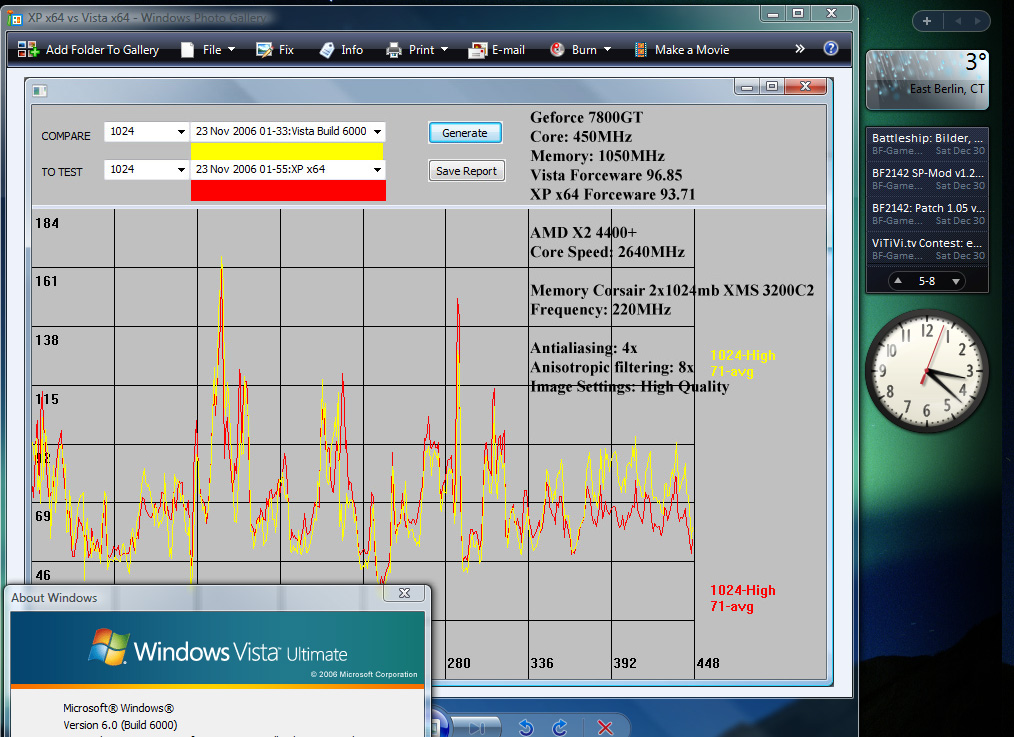Open Photo Gallery help
The height and width of the screenshot is (737, 1014).
click(831, 48)
